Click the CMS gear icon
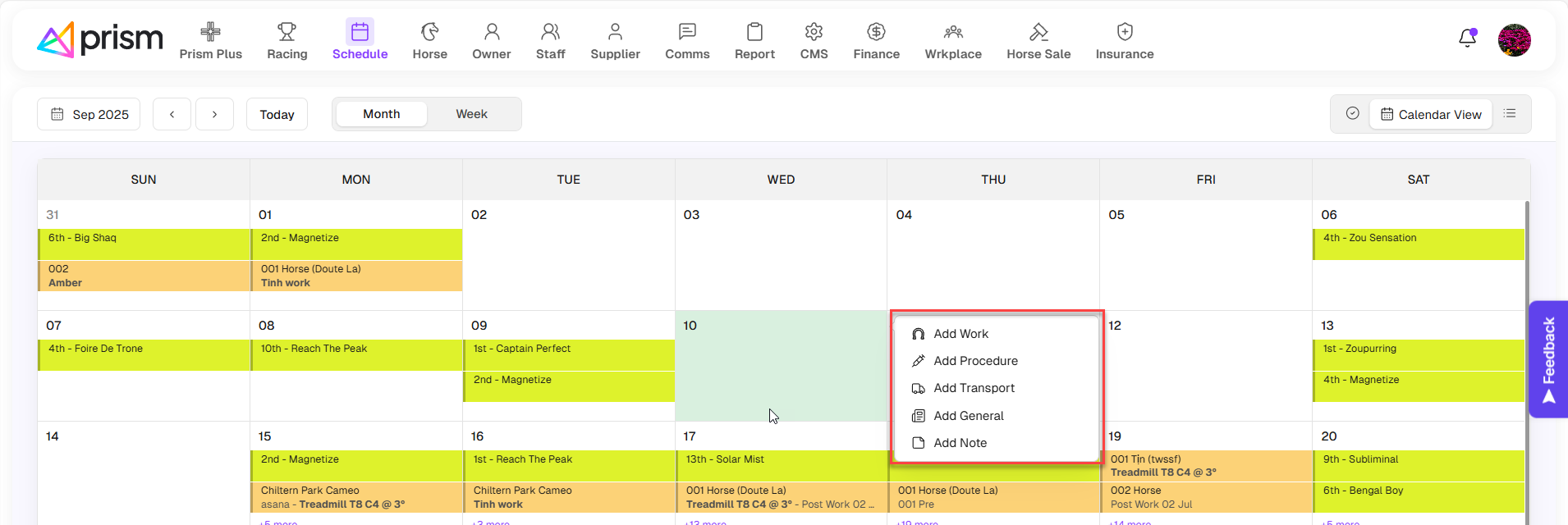 (814, 32)
